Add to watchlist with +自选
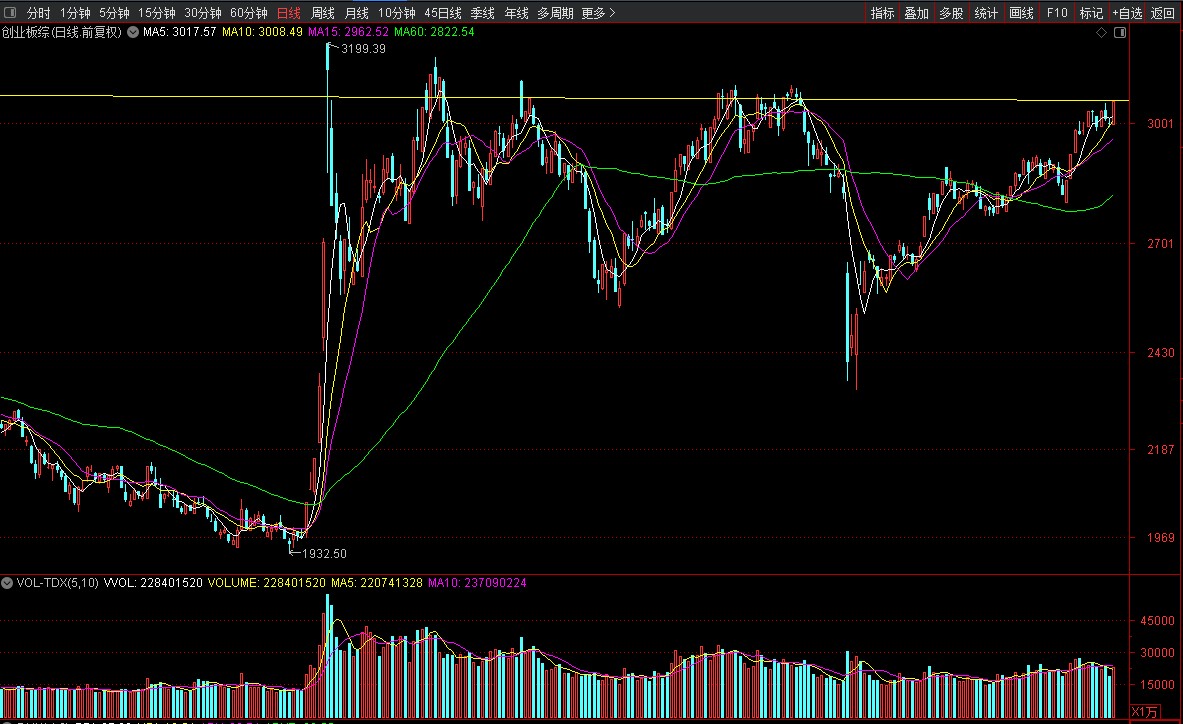The width and height of the screenshot is (1183, 724). pos(1127,13)
